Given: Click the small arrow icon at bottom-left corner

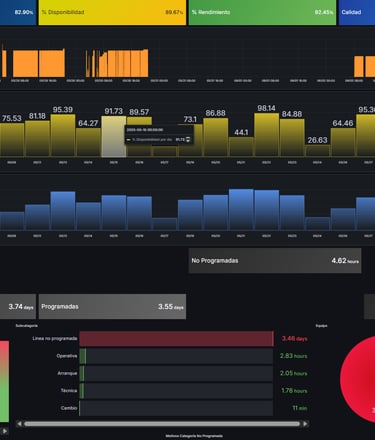Looking at the screenshot, I should (4, 431).
